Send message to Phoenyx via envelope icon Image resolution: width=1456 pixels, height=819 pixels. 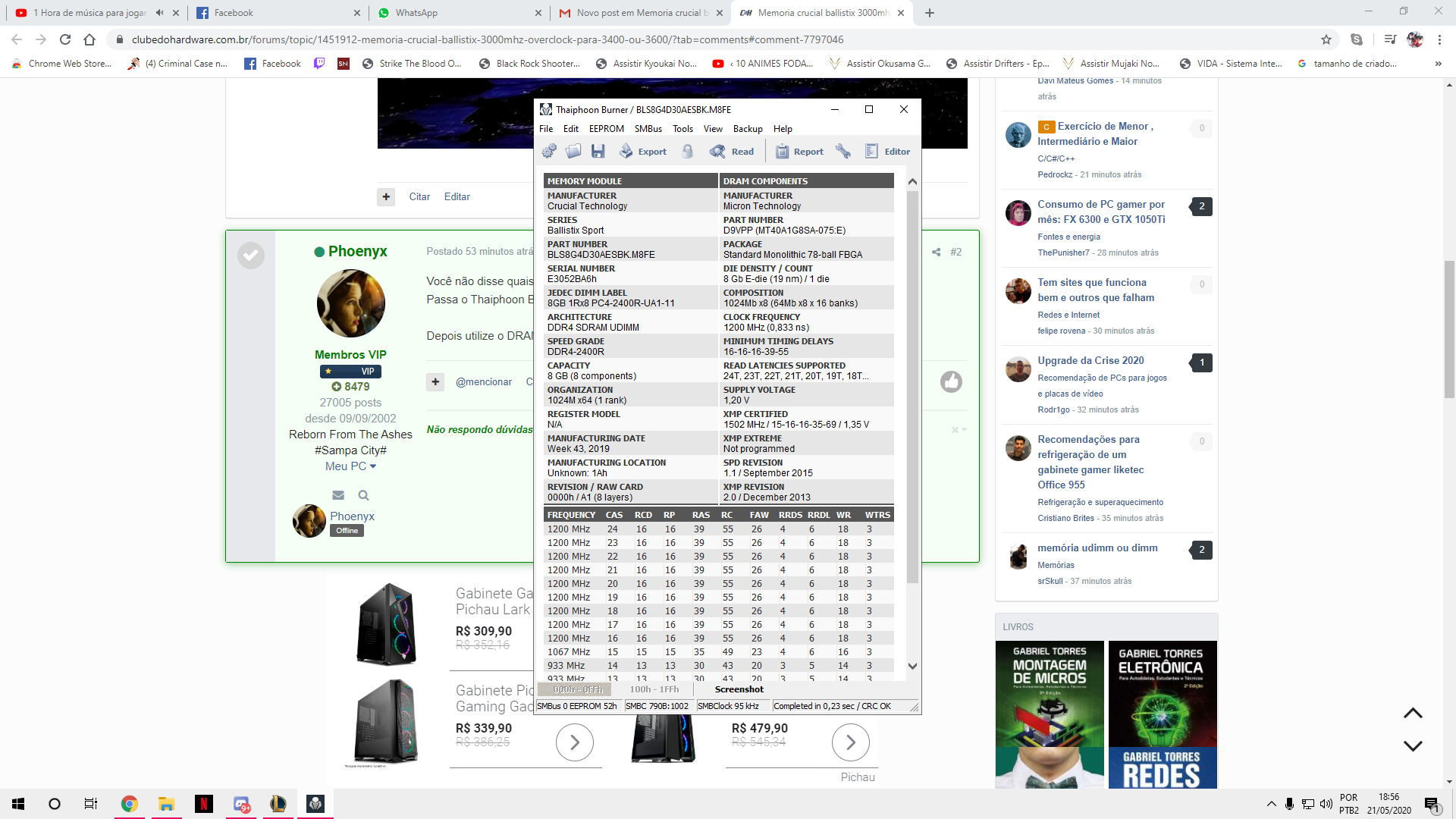click(x=338, y=495)
